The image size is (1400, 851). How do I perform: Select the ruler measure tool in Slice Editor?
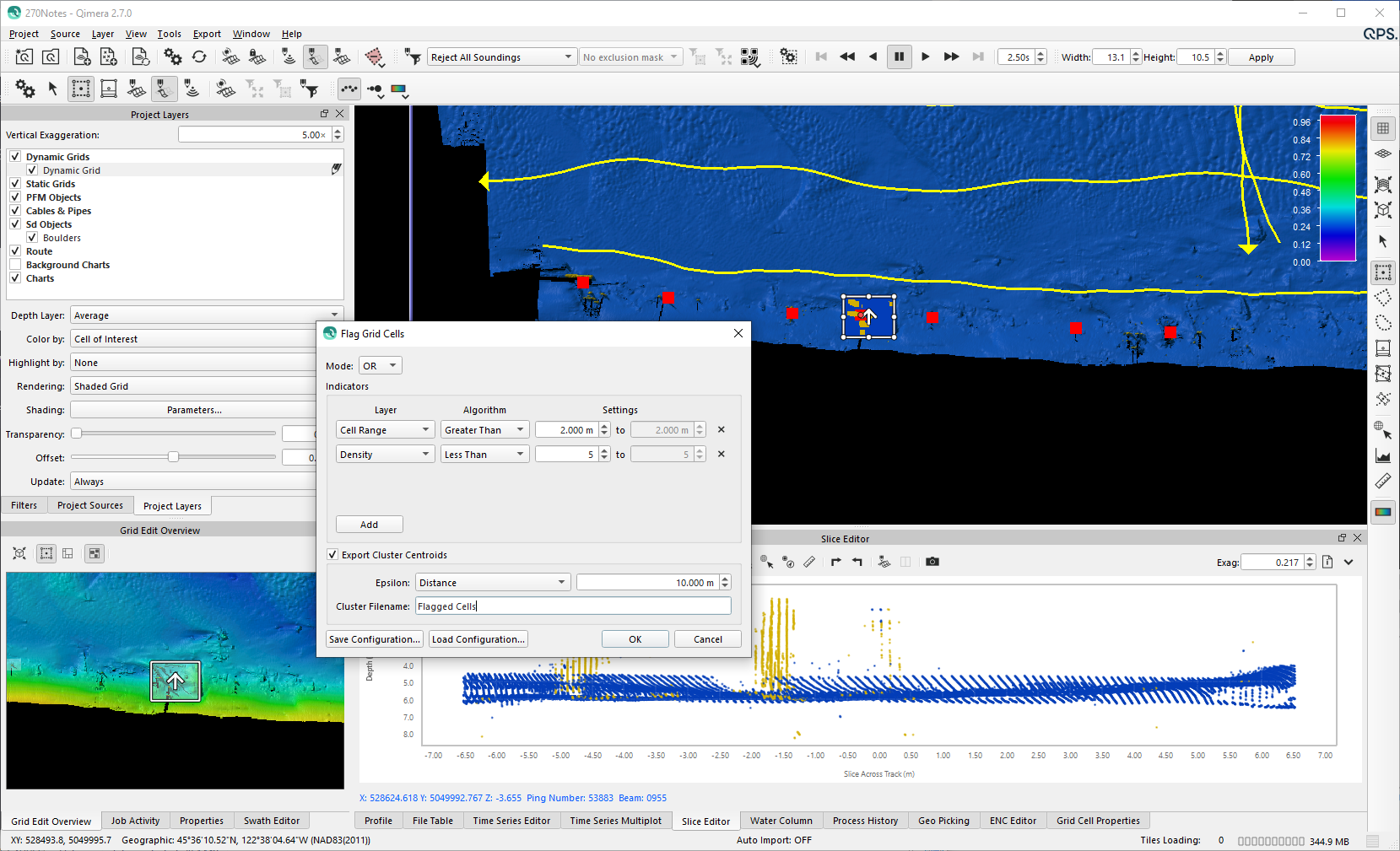coord(809,562)
